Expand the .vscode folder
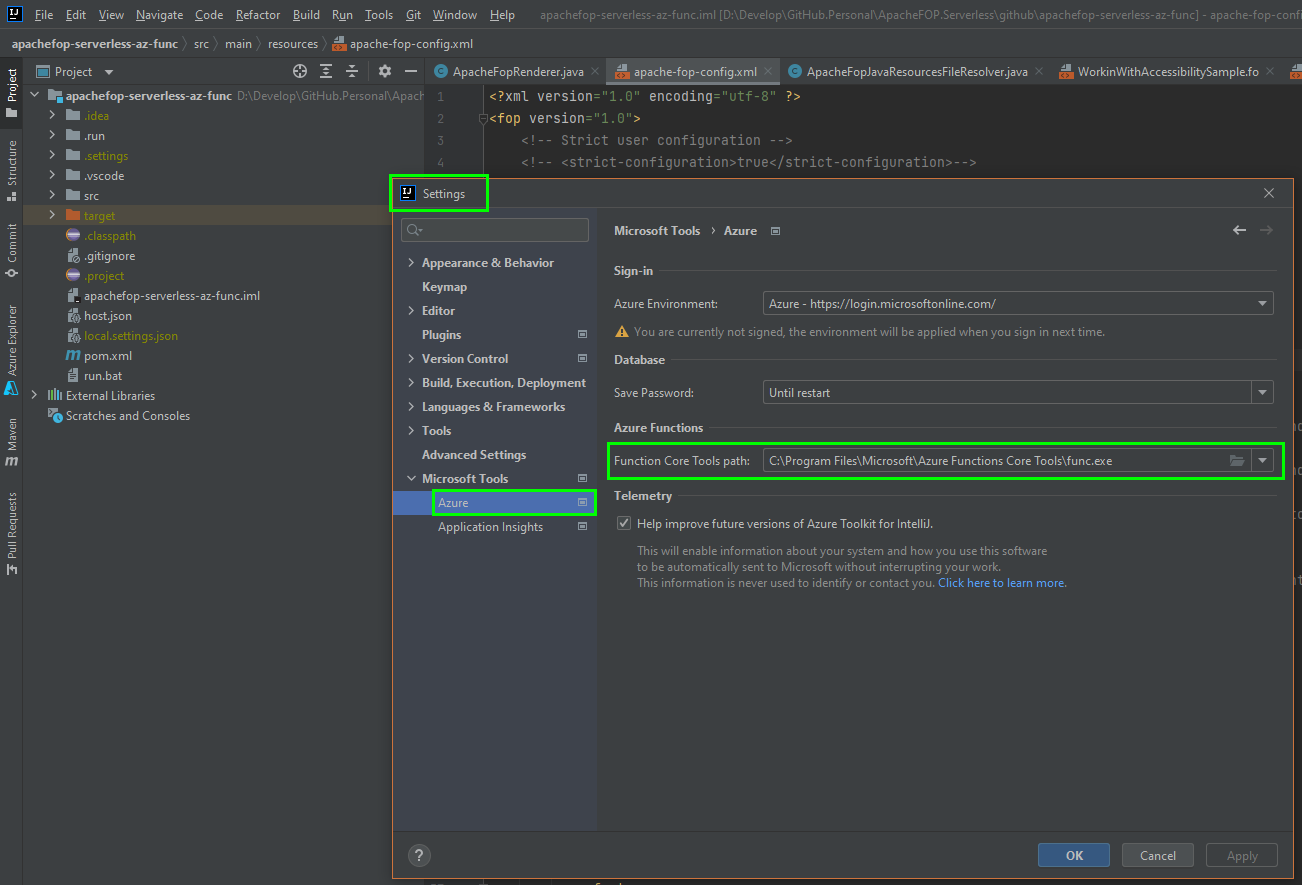This screenshot has width=1302, height=885. 52,176
